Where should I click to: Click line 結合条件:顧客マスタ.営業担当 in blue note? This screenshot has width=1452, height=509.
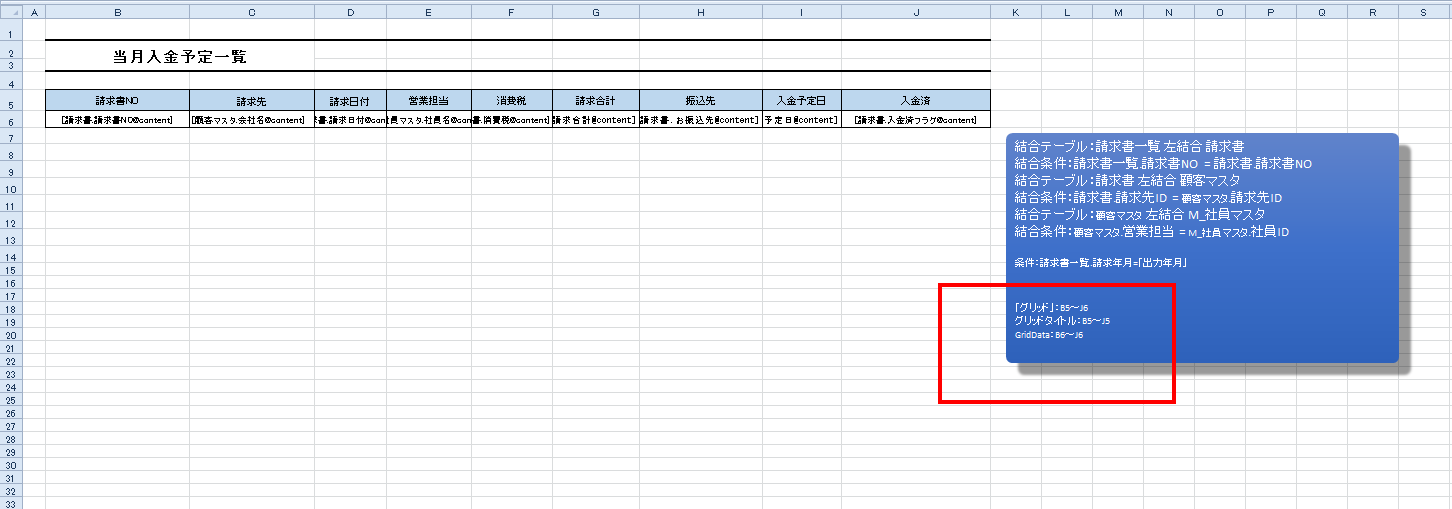point(1152,231)
